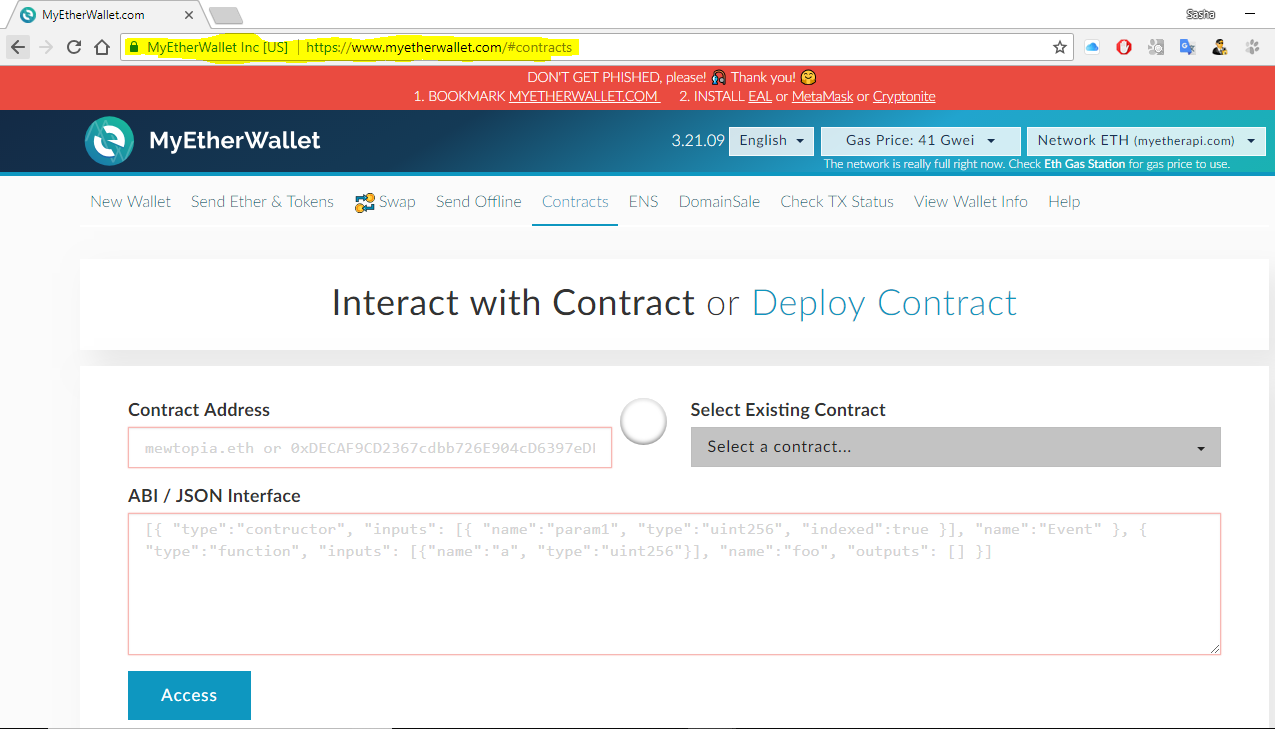Follow the Cryptonite link in banner
The image size is (1275, 729).
click(904, 97)
